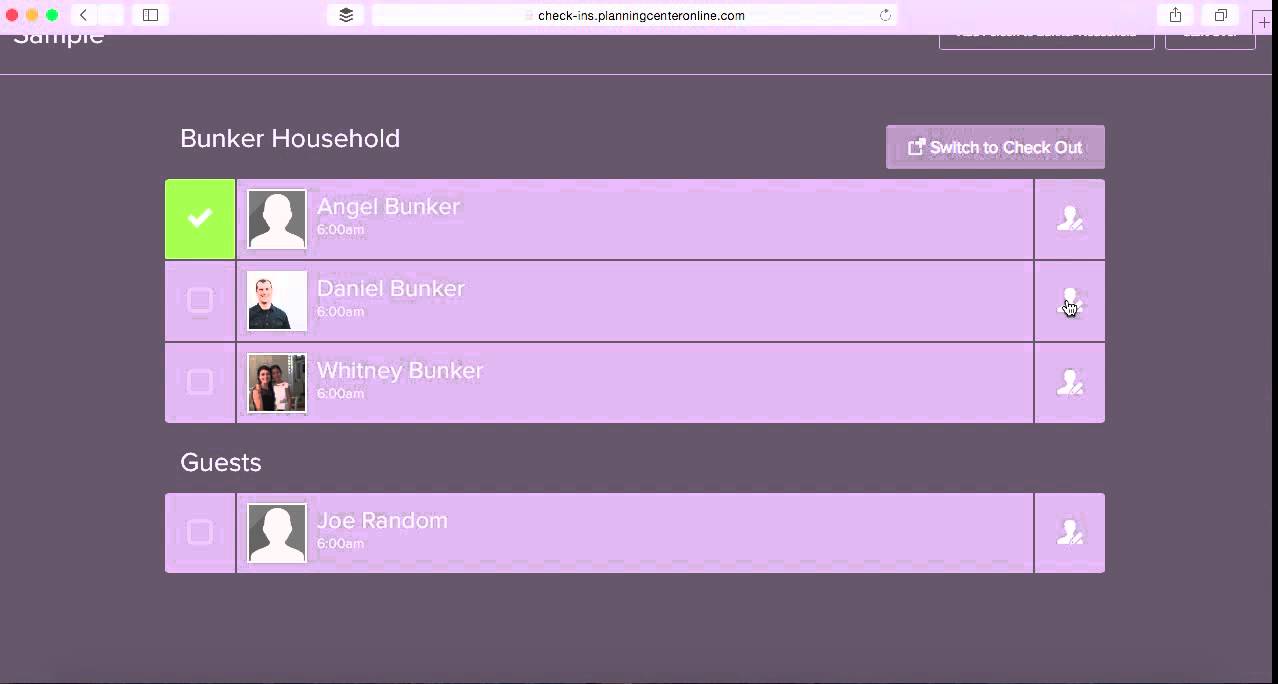Image resolution: width=1278 pixels, height=684 pixels.
Task: Click Joe Random's placeholder avatar
Action: 277,533
